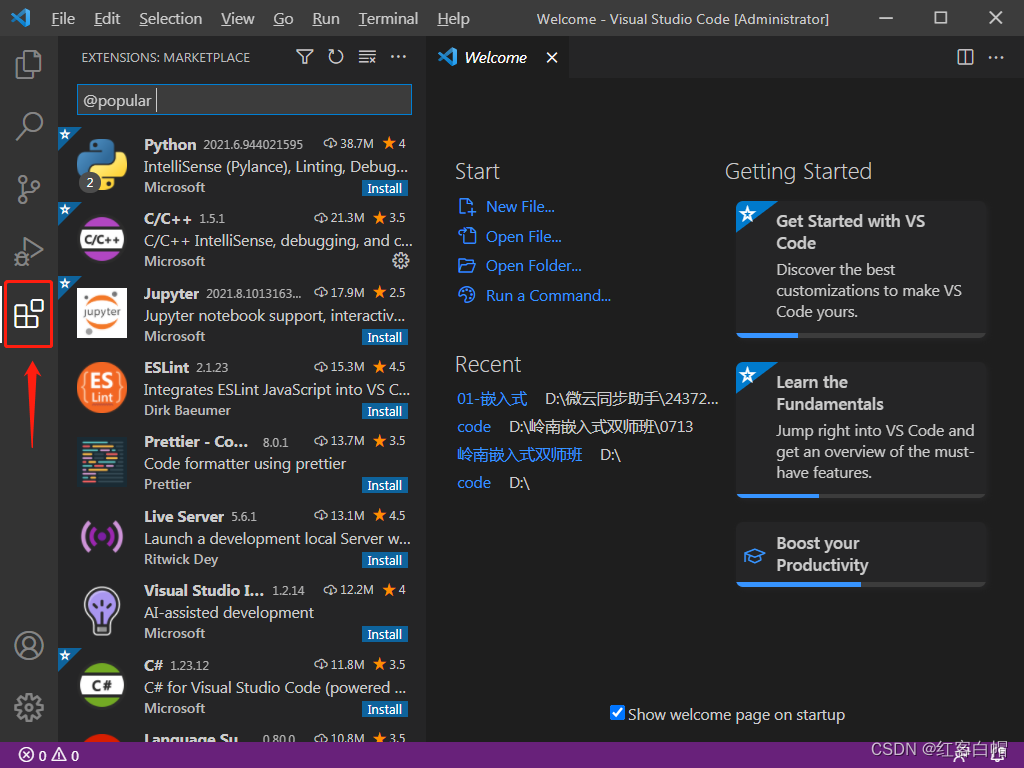Open errors and warnings status indicator

tap(49, 756)
